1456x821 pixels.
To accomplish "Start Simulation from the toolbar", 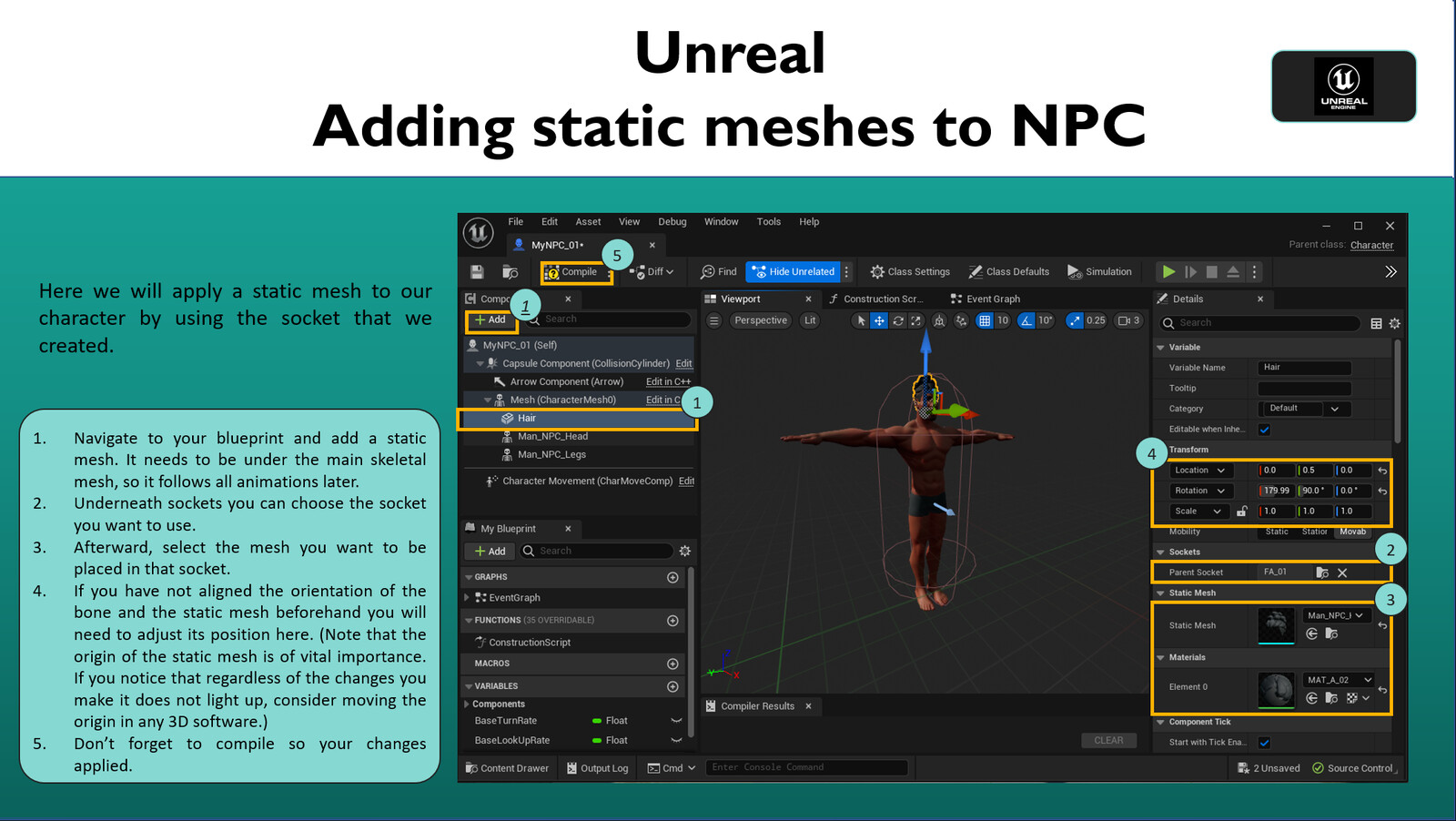I will pyautogui.click(x=1099, y=271).
